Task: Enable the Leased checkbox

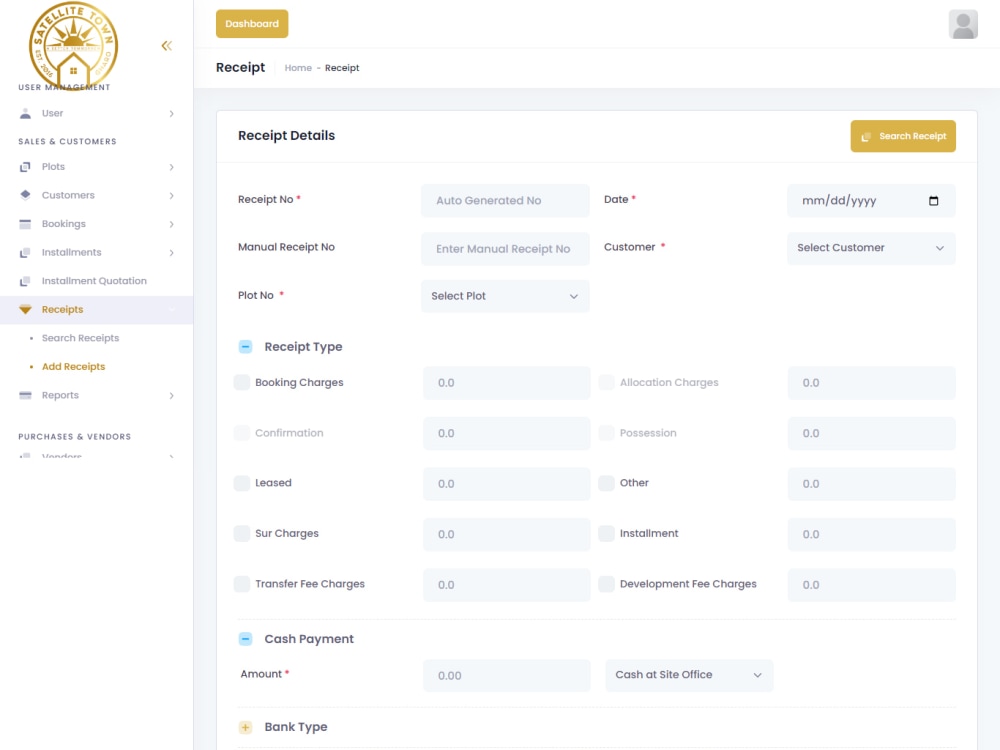Action: pos(242,483)
